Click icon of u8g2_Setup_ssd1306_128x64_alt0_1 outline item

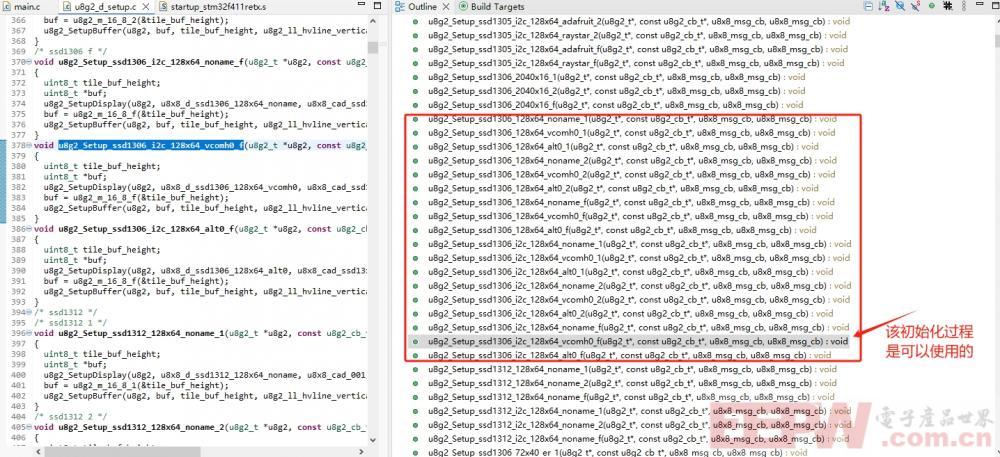[415, 147]
